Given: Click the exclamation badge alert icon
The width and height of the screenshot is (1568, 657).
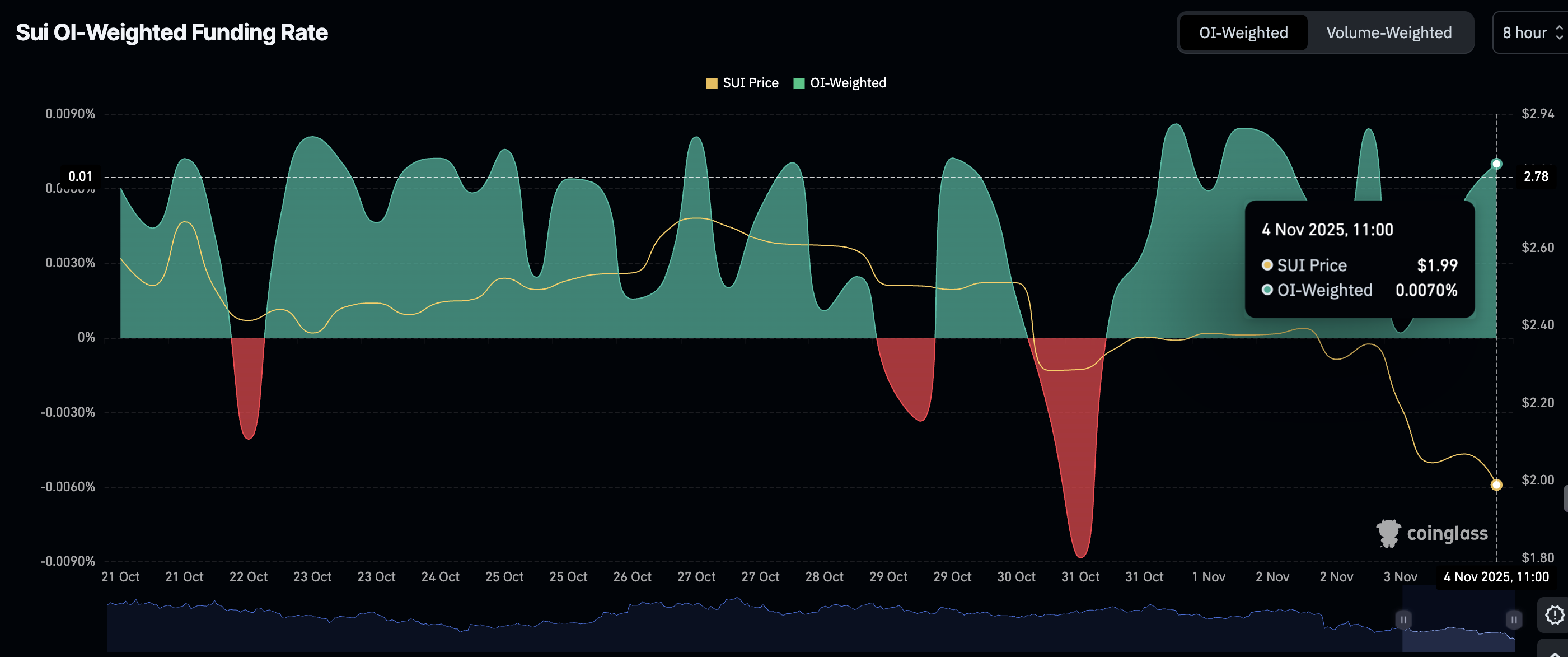Looking at the screenshot, I should [1555, 615].
